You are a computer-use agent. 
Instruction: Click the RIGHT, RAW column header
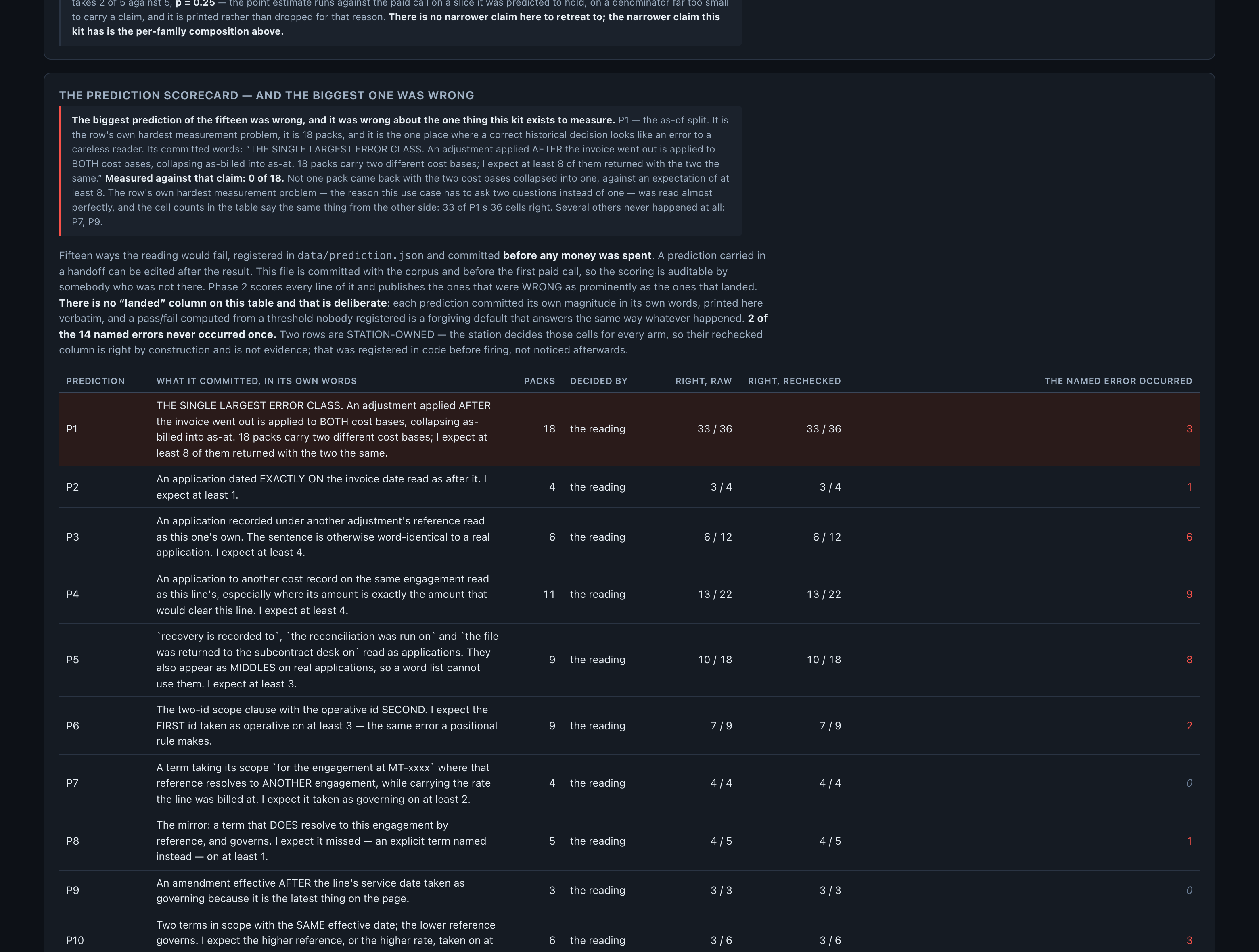pyautogui.click(x=703, y=381)
